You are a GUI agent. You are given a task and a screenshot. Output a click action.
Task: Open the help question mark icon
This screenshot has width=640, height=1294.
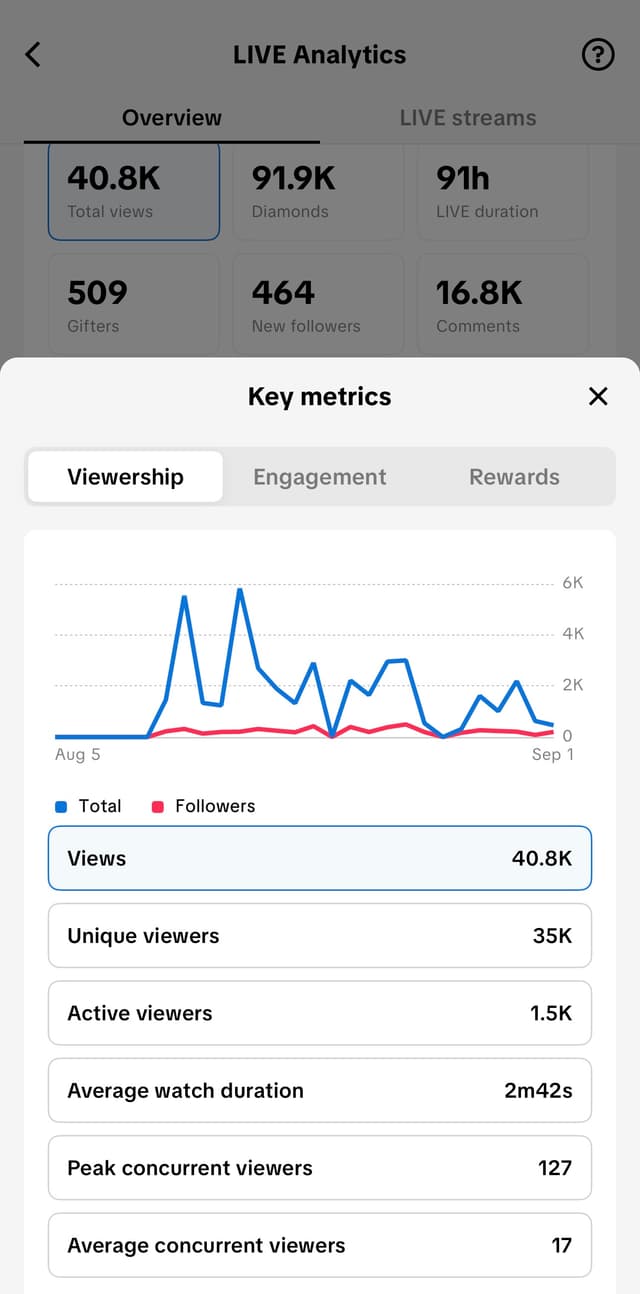pos(597,55)
